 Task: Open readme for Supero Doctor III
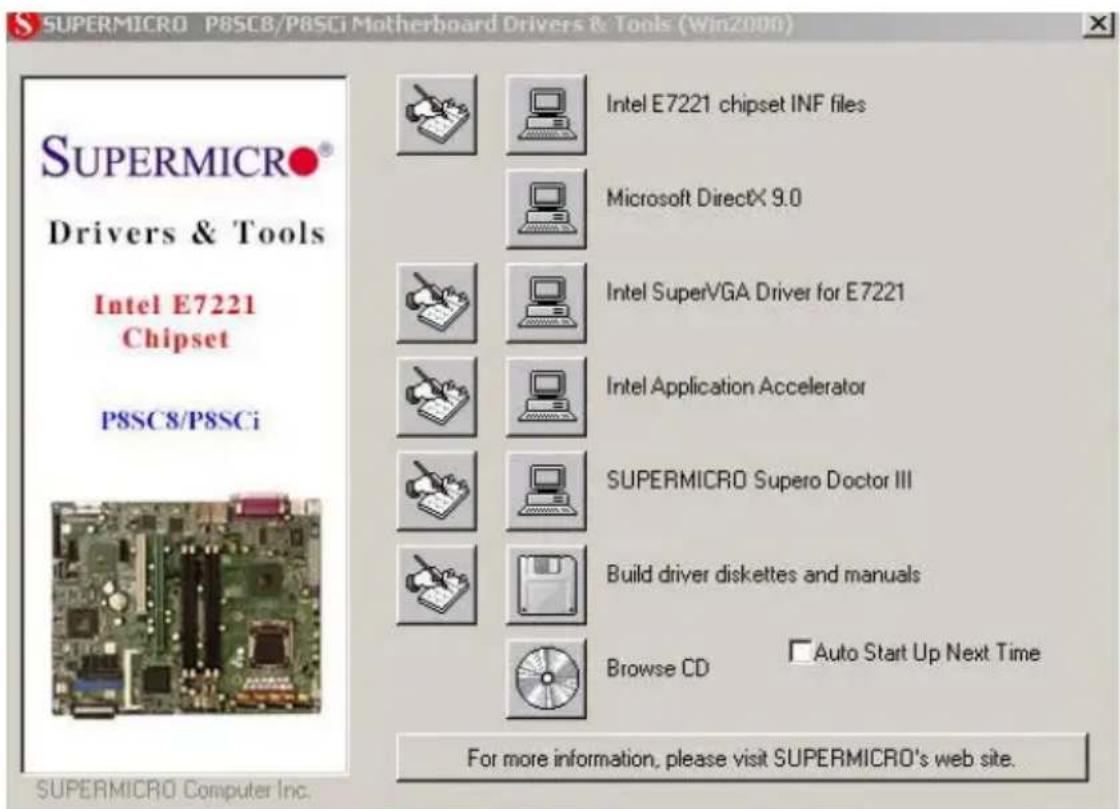pyautogui.click(x=436, y=491)
